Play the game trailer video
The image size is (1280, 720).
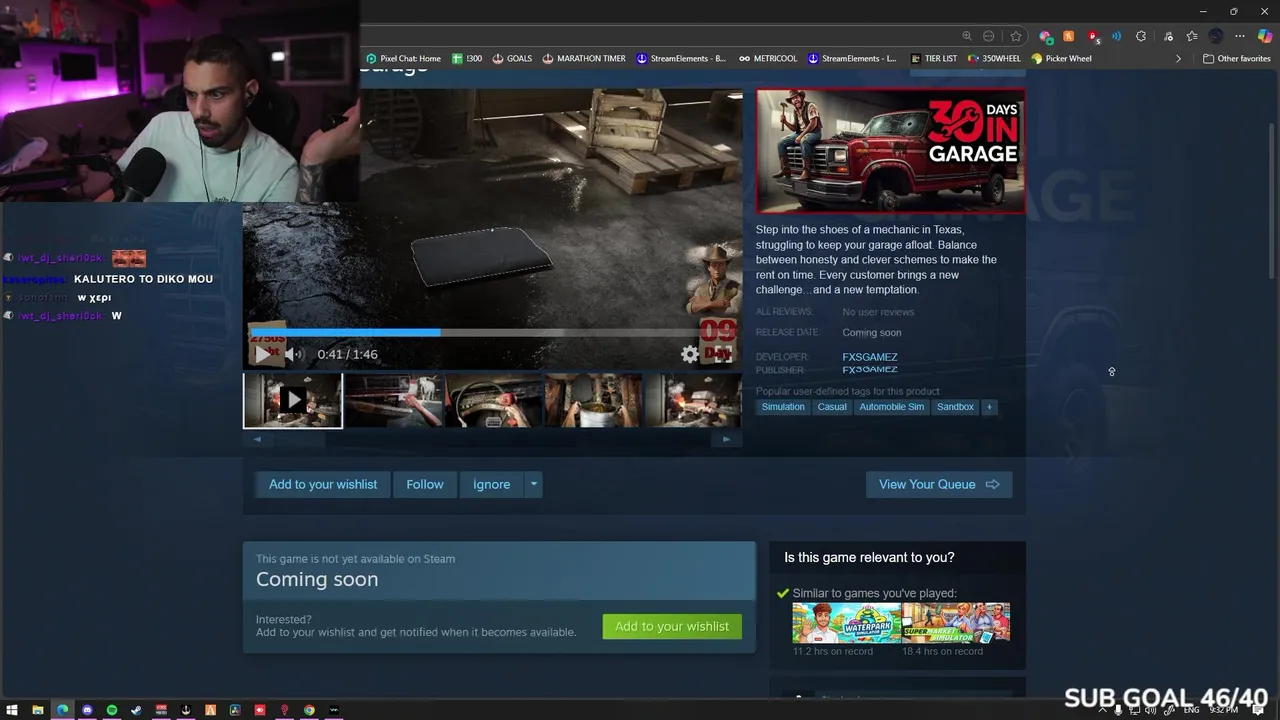(x=262, y=354)
